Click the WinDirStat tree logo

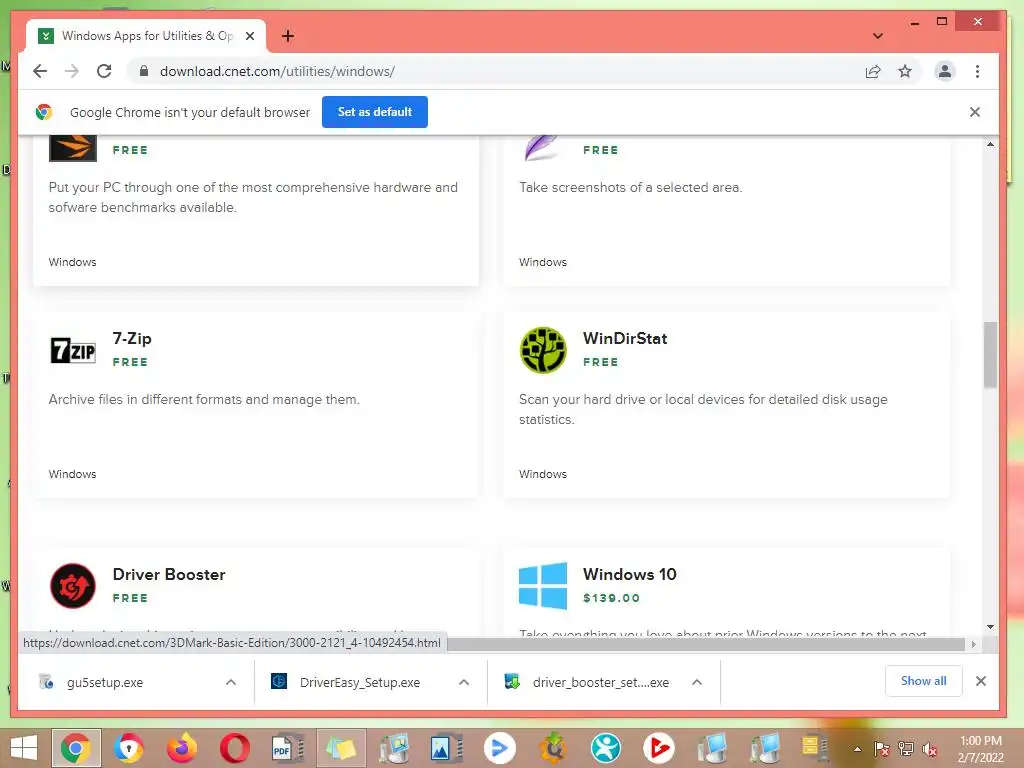pos(543,350)
